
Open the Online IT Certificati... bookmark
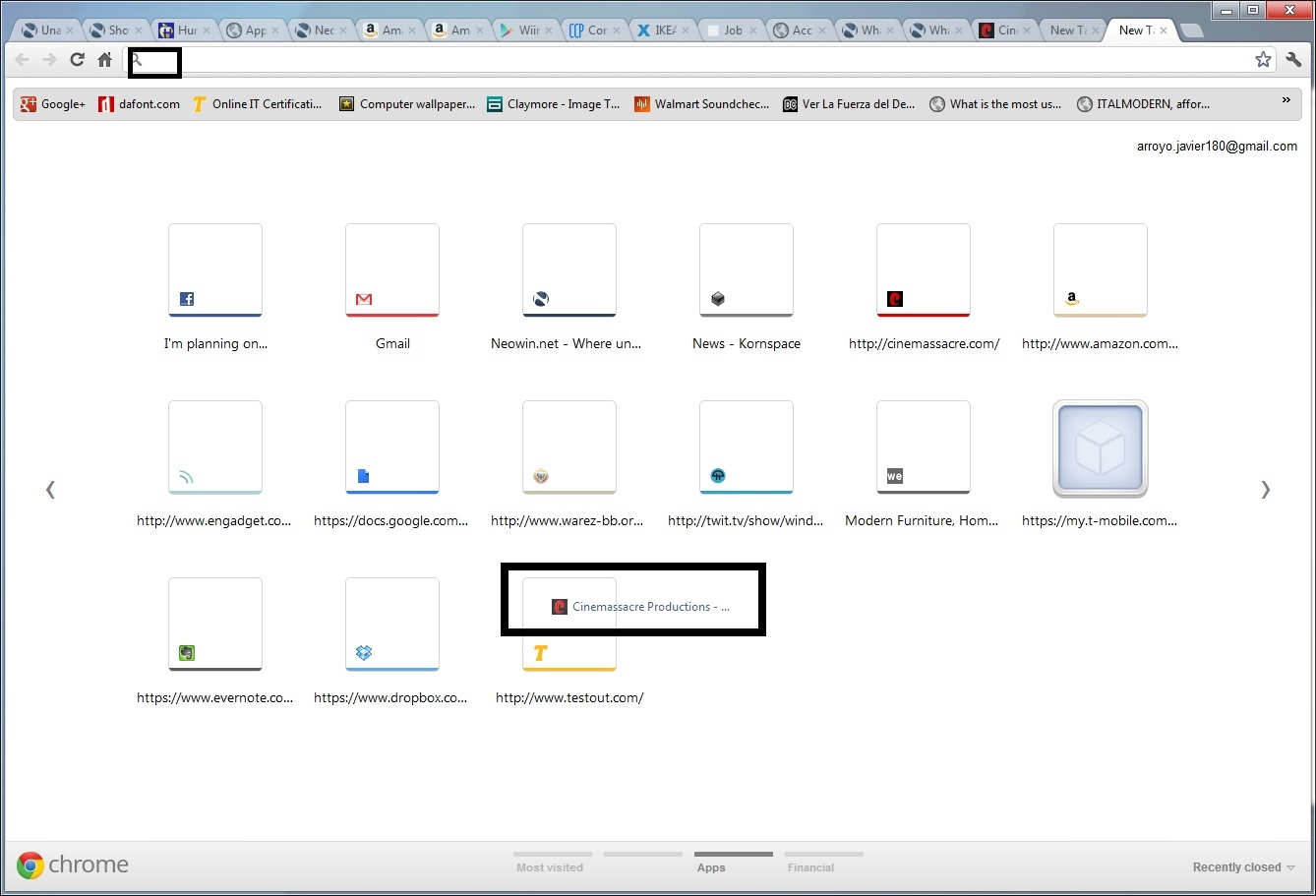(257, 104)
